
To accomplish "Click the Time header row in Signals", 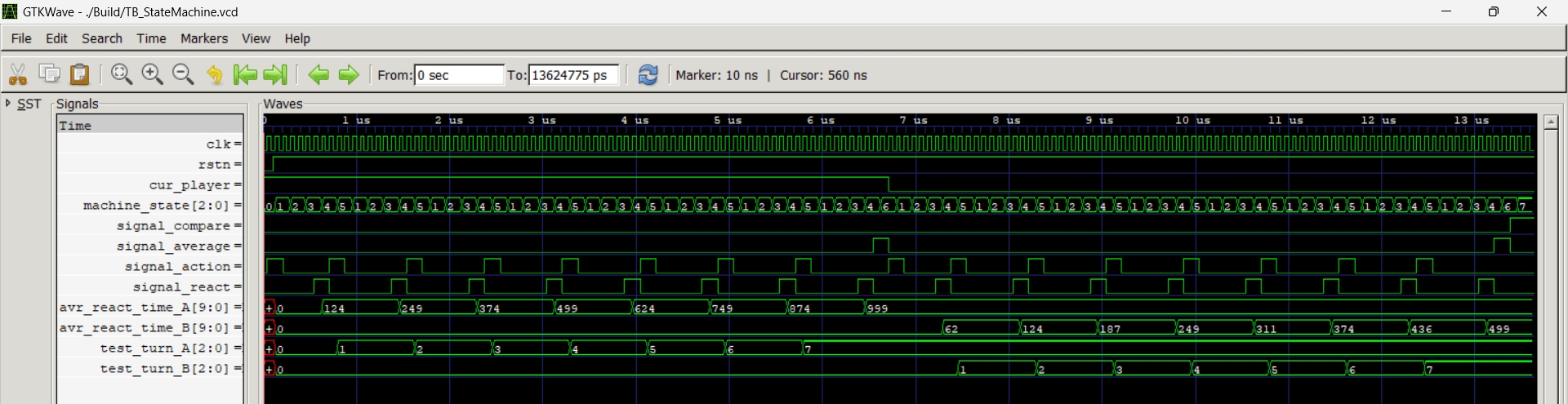I will coord(150,125).
